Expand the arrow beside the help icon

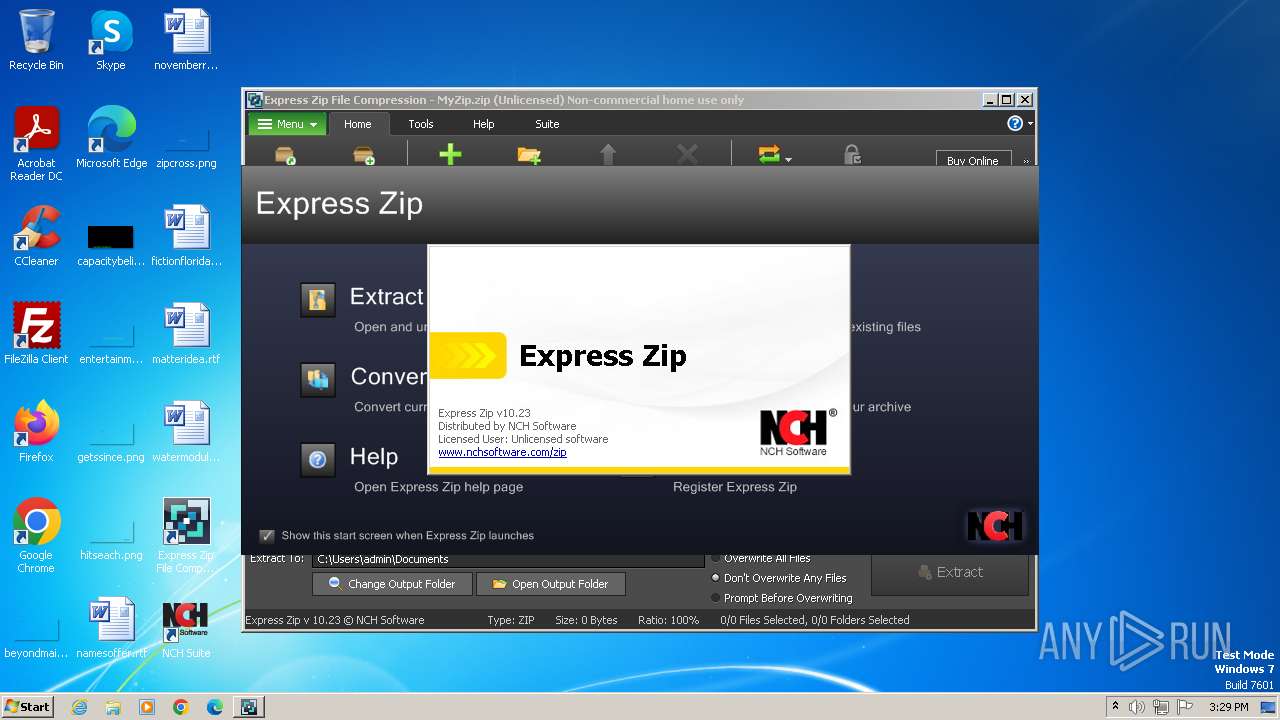(1030, 123)
